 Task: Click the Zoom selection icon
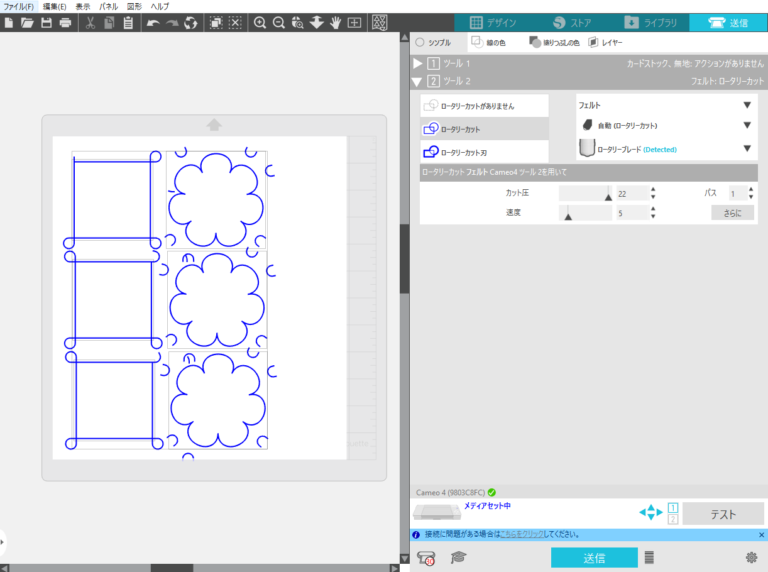[298, 23]
